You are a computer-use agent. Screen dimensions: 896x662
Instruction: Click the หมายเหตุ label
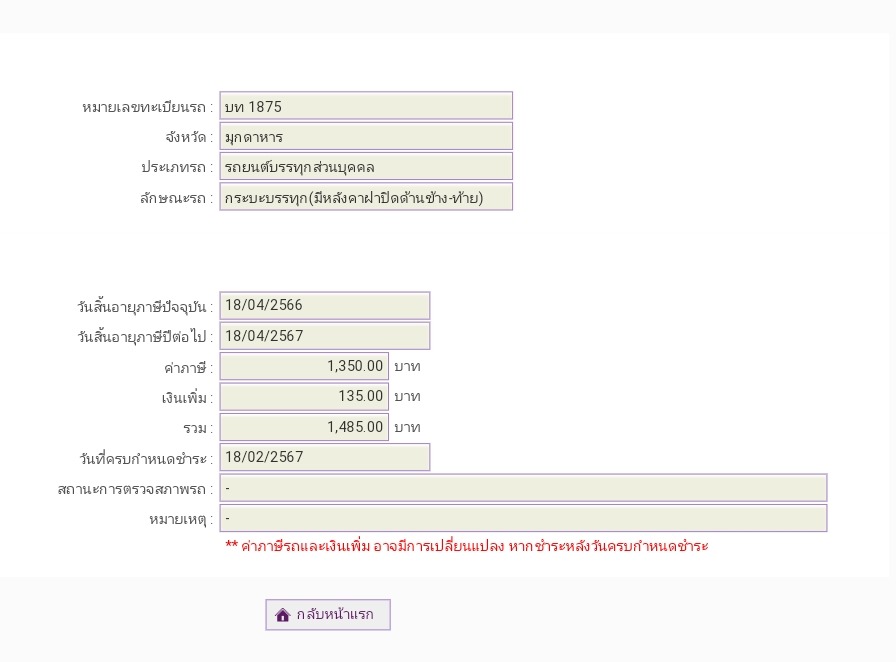[181, 520]
